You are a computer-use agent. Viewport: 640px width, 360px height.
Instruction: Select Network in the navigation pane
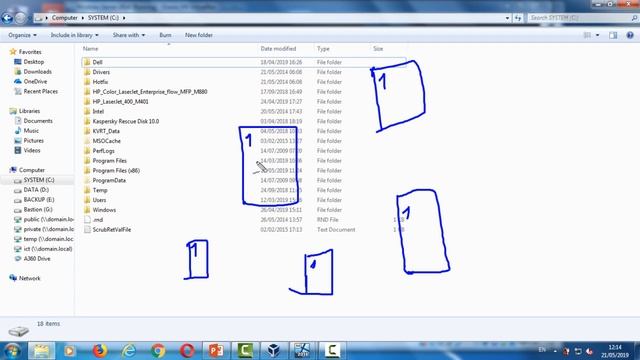[x=25, y=278]
